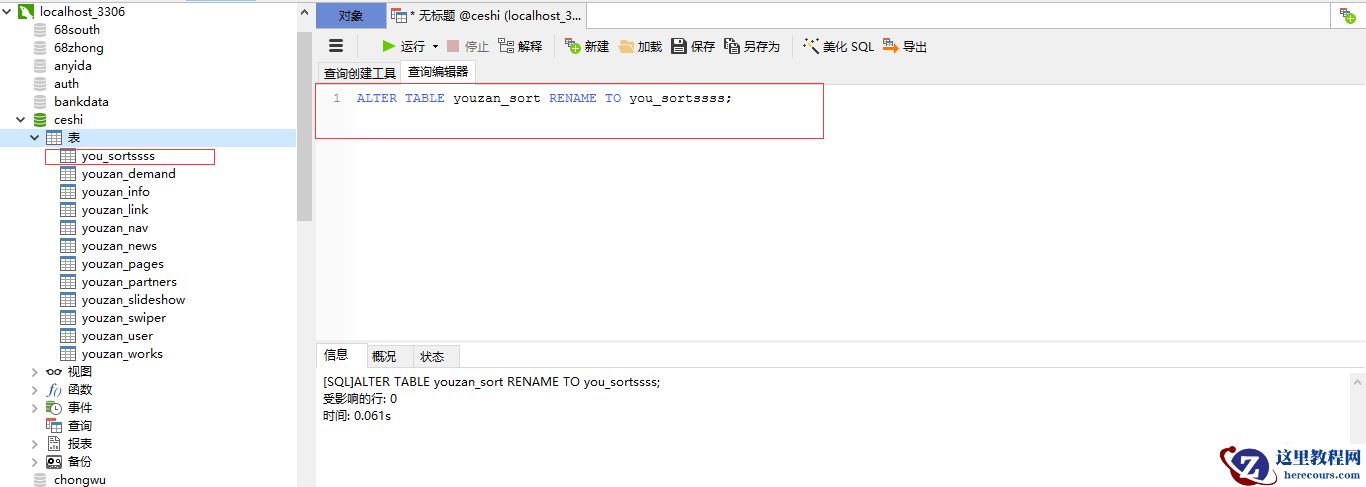Viewport: 1366px width, 487px height.
Task: Click the youzan_link table icon
Action: [68, 210]
